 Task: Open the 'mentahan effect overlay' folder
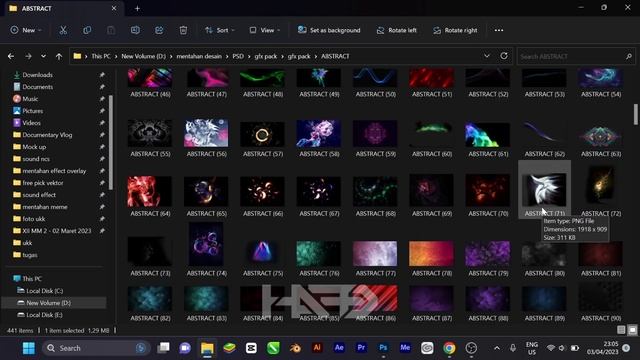(54, 171)
